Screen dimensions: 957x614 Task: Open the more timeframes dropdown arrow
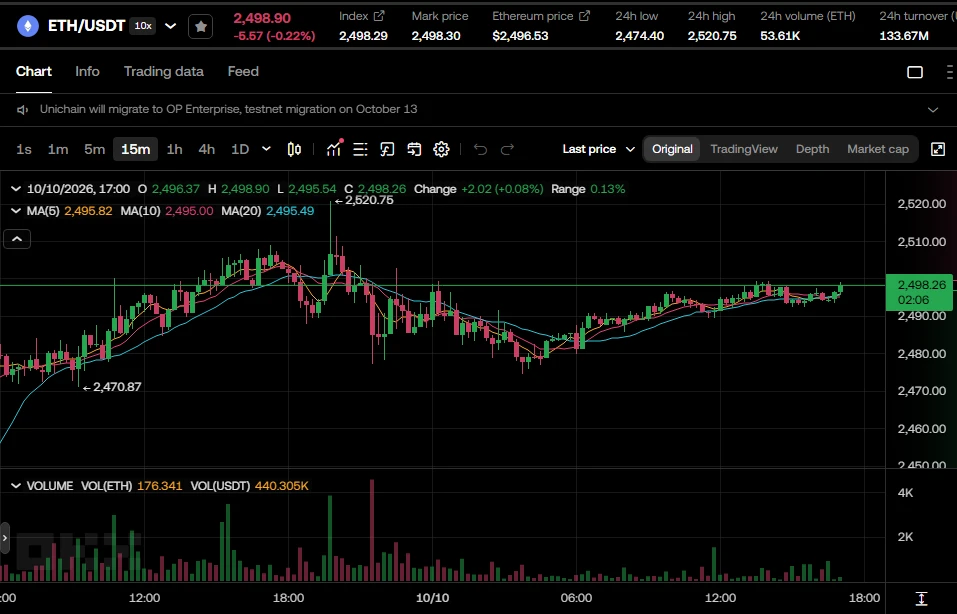tap(266, 149)
